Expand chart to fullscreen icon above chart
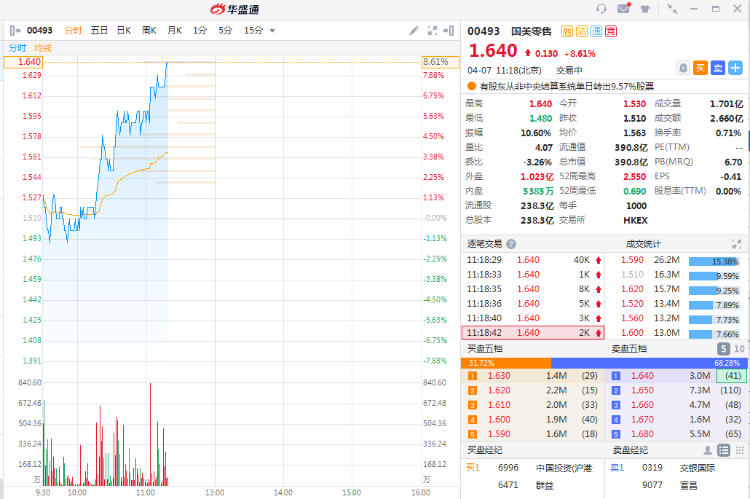 point(432,31)
